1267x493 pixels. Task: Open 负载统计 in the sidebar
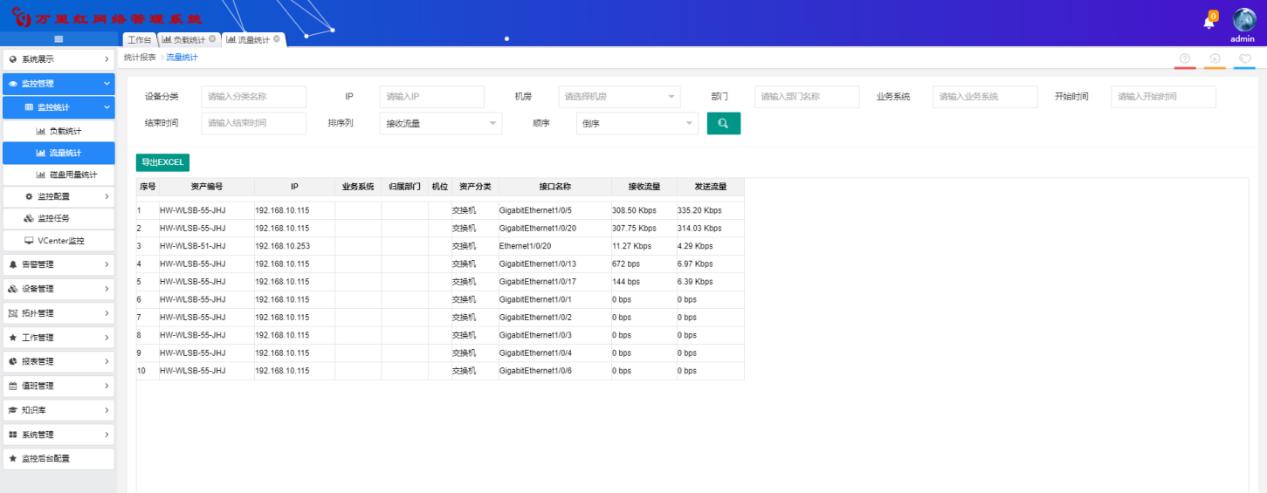58,130
